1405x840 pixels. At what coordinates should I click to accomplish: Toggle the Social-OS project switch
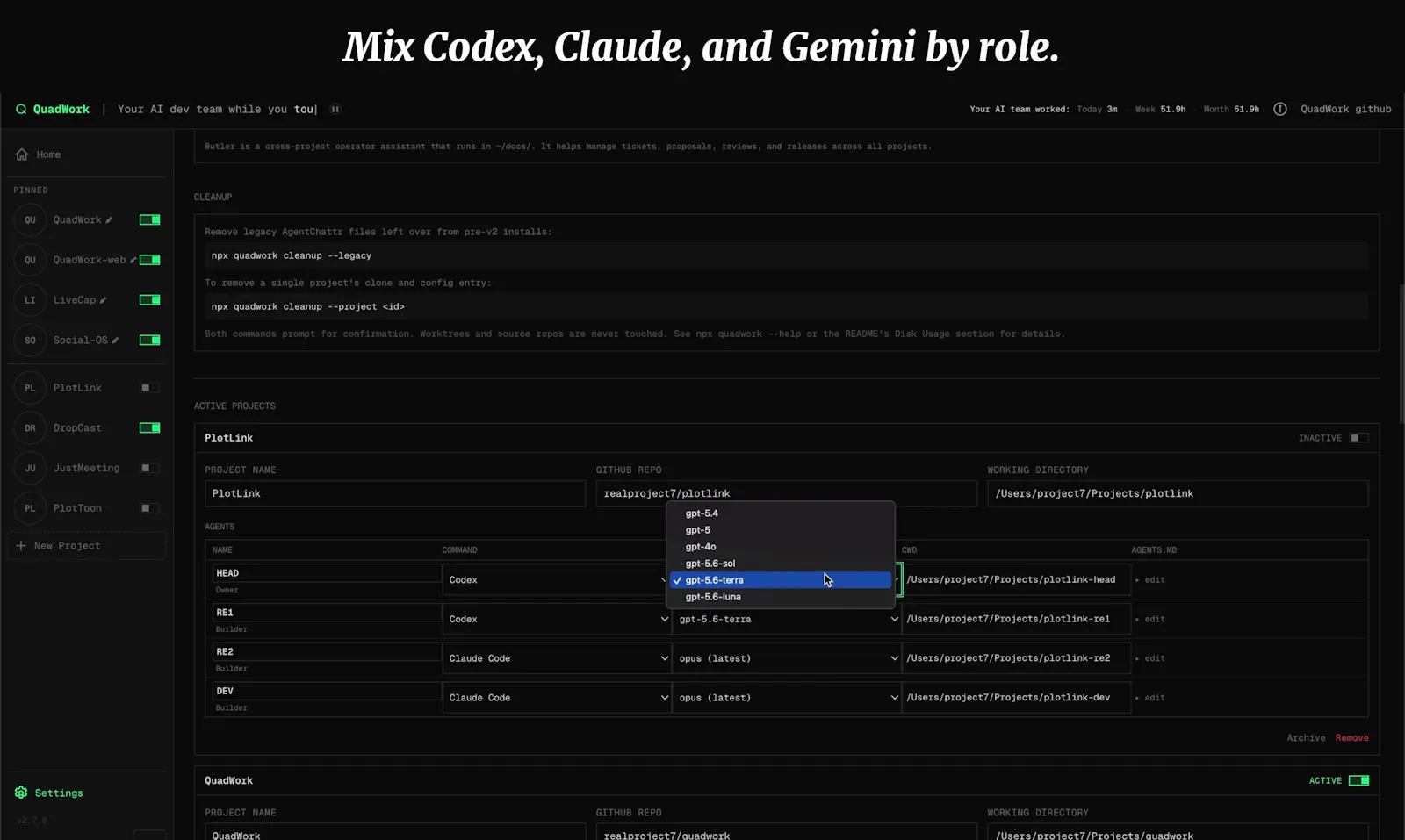click(x=150, y=340)
